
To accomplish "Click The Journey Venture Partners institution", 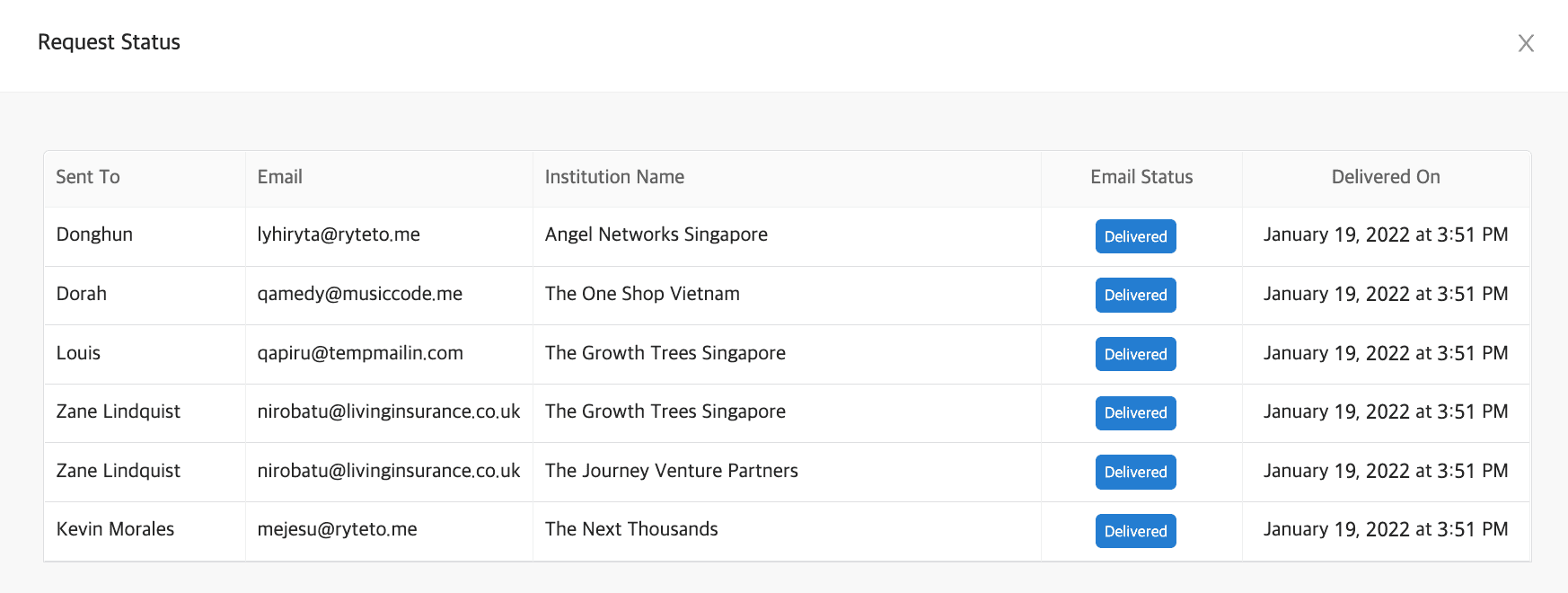I will [x=672, y=471].
